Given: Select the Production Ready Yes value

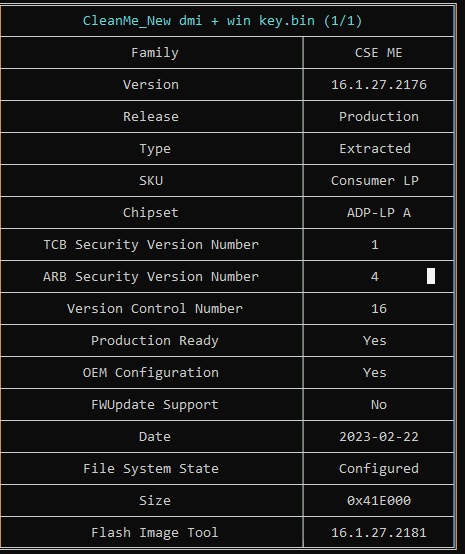Looking at the screenshot, I should (375, 341).
